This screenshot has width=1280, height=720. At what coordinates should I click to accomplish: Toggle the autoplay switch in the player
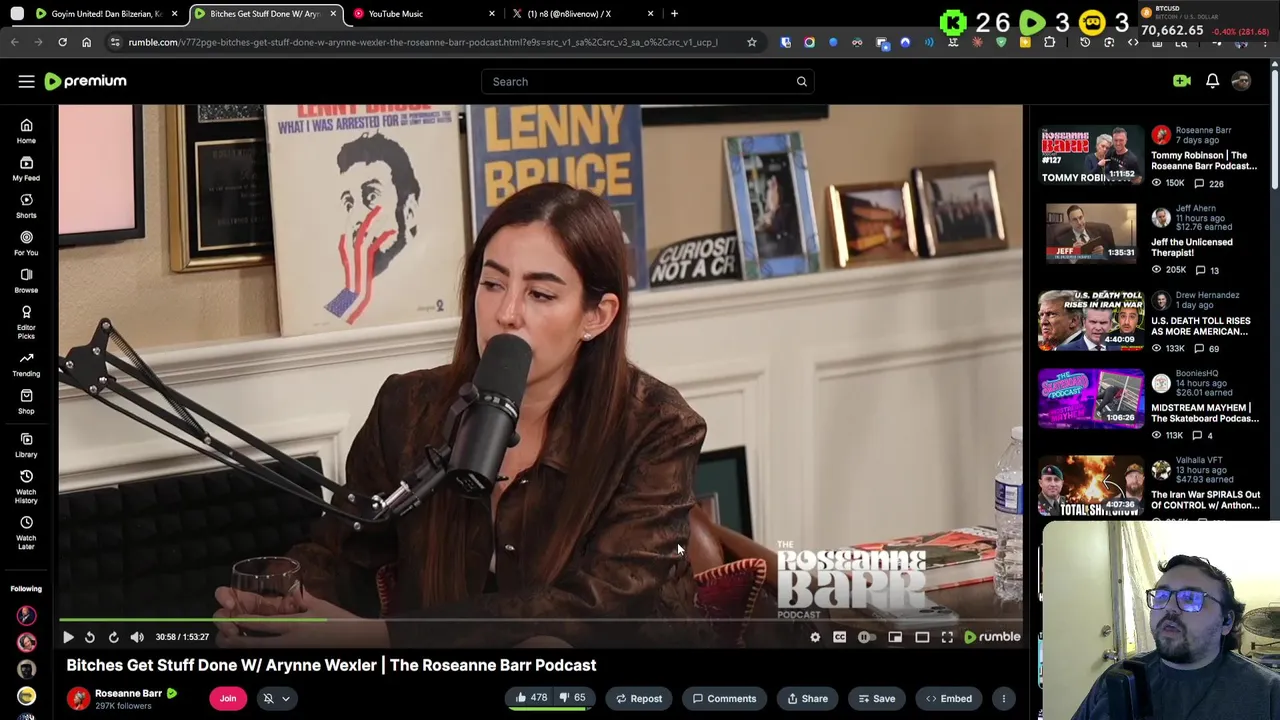point(866,637)
